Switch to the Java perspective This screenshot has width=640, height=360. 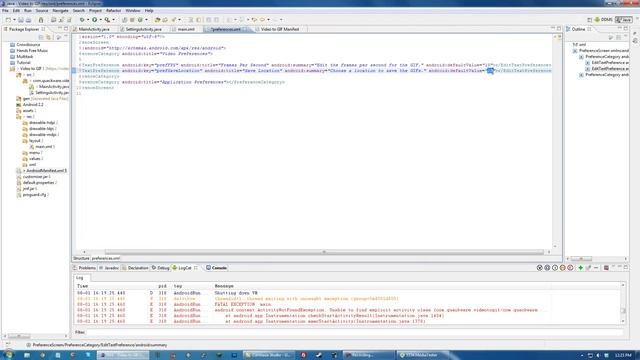coord(624,20)
